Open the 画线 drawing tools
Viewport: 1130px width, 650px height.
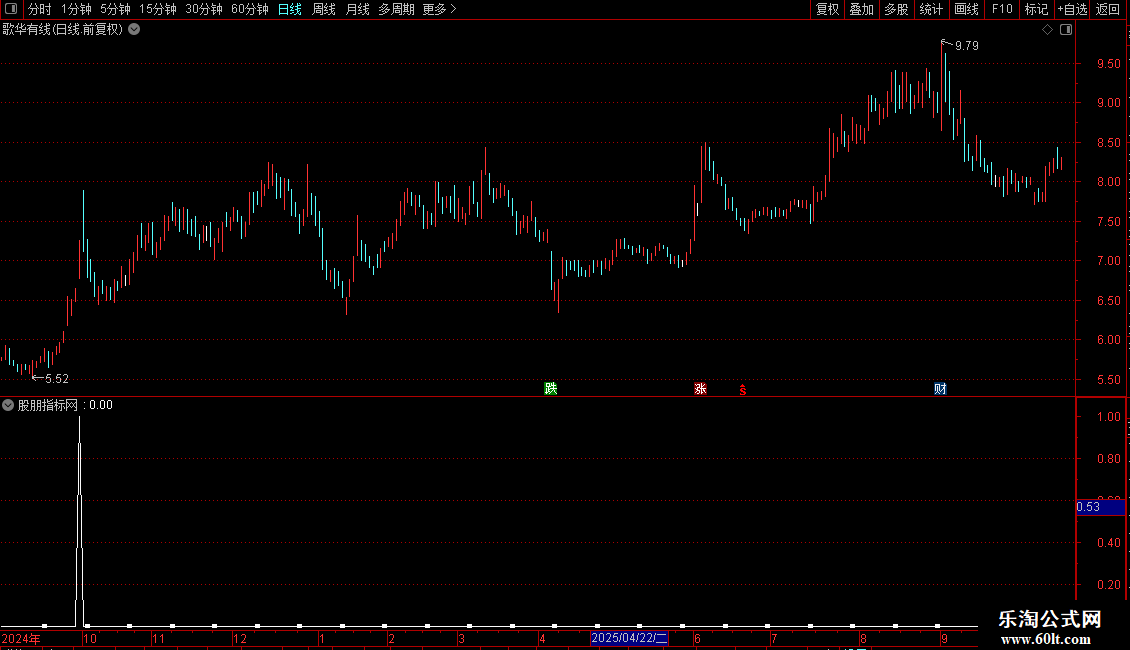point(966,9)
